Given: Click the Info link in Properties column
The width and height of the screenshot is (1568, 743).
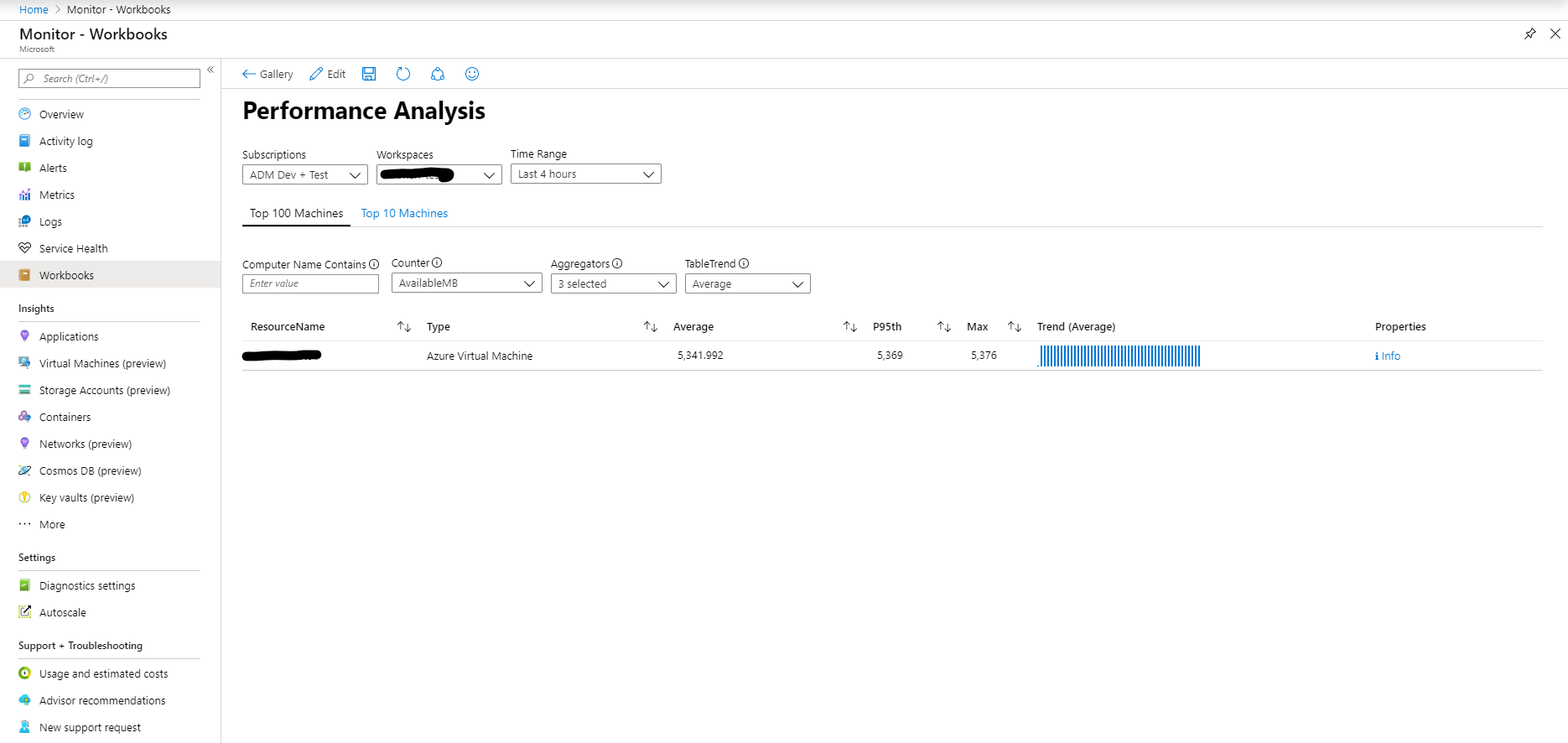Looking at the screenshot, I should [1388, 356].
